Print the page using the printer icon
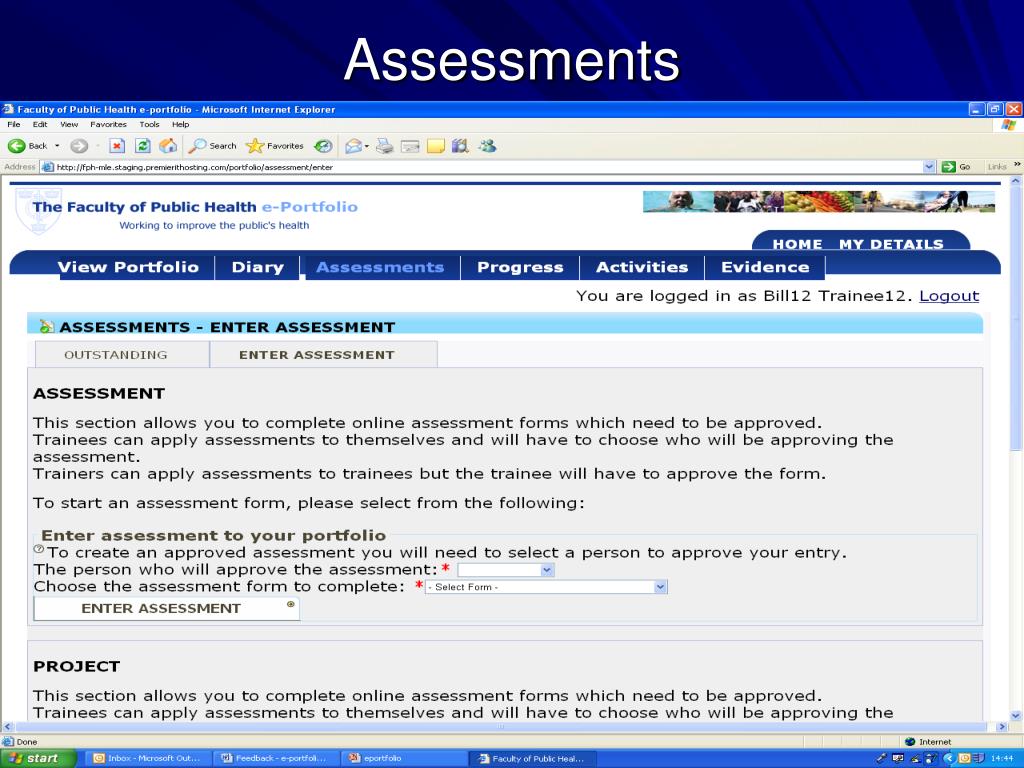Viewport: 1024px width, 768px height. point(385,146)
